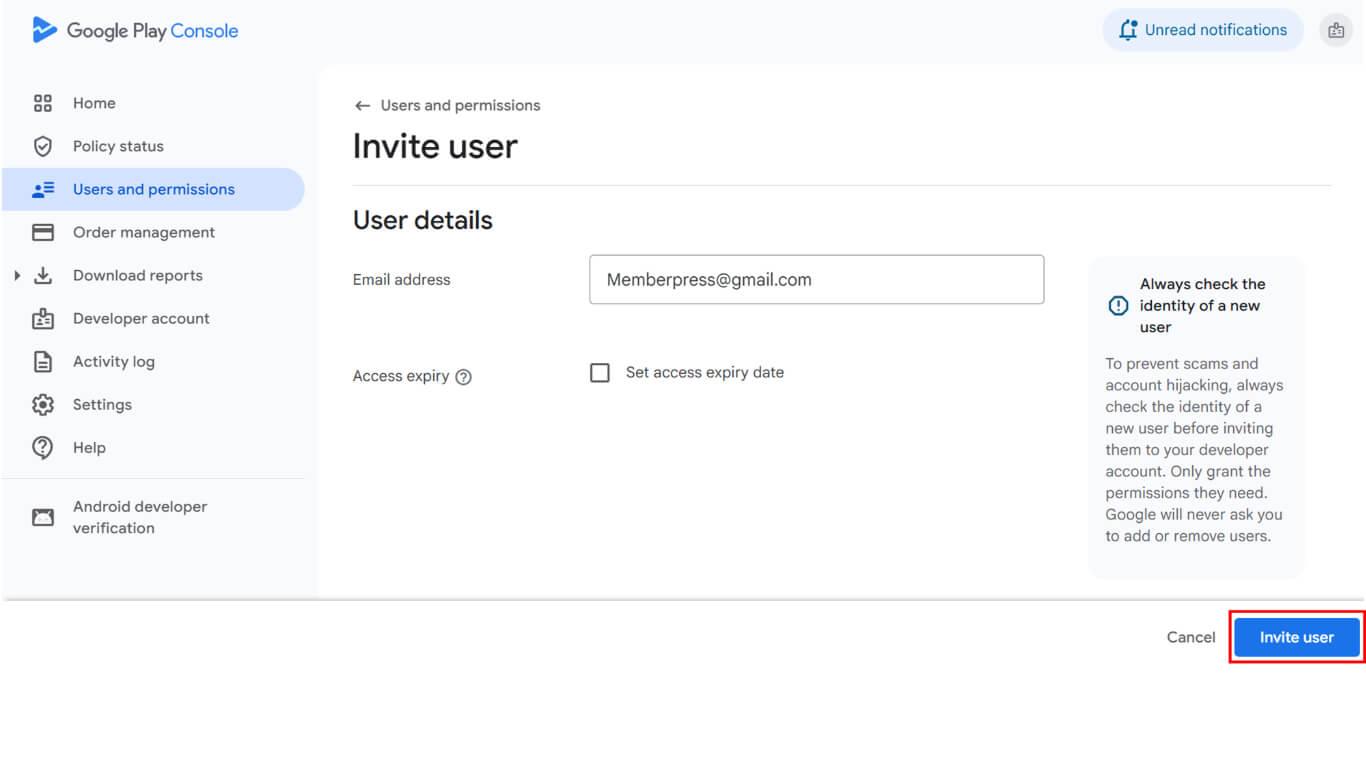Image resolution: width=1366 pixels, height=769 pixels.
Task: Open Developer account badge icon in sidebar
Action: [43, 319]
